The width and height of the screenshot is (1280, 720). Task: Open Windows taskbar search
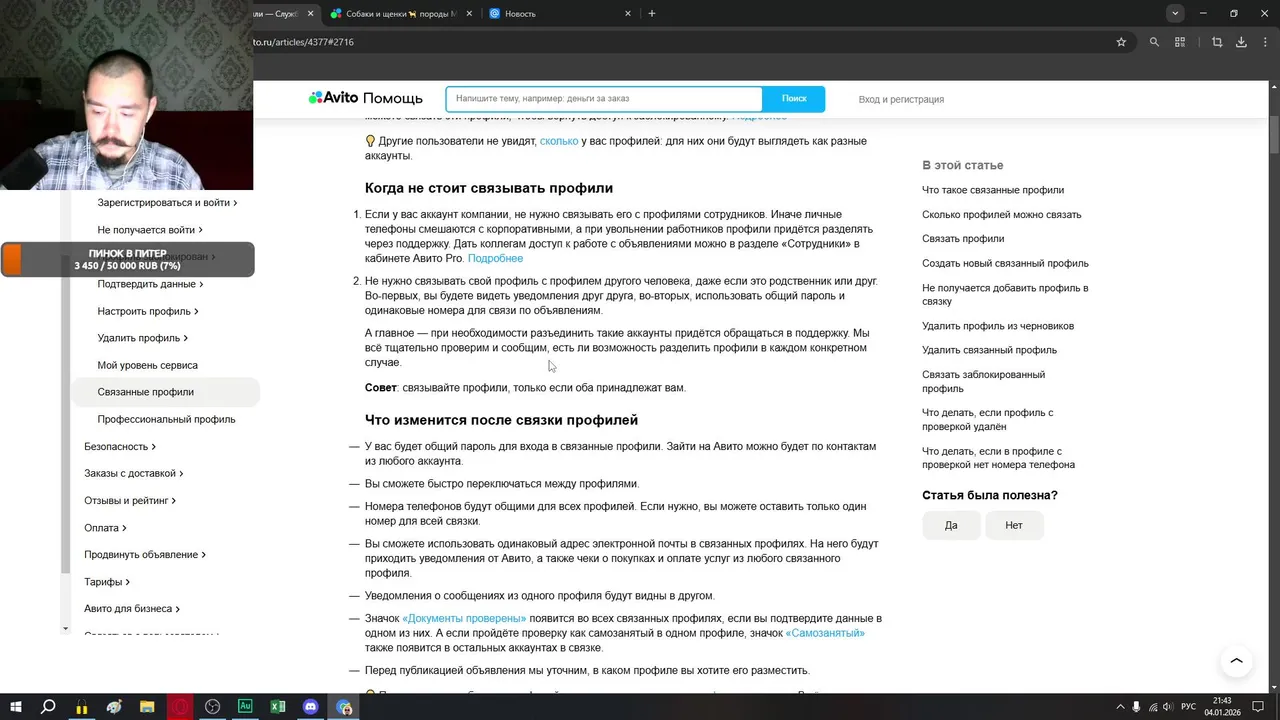(x=48, y=707)
